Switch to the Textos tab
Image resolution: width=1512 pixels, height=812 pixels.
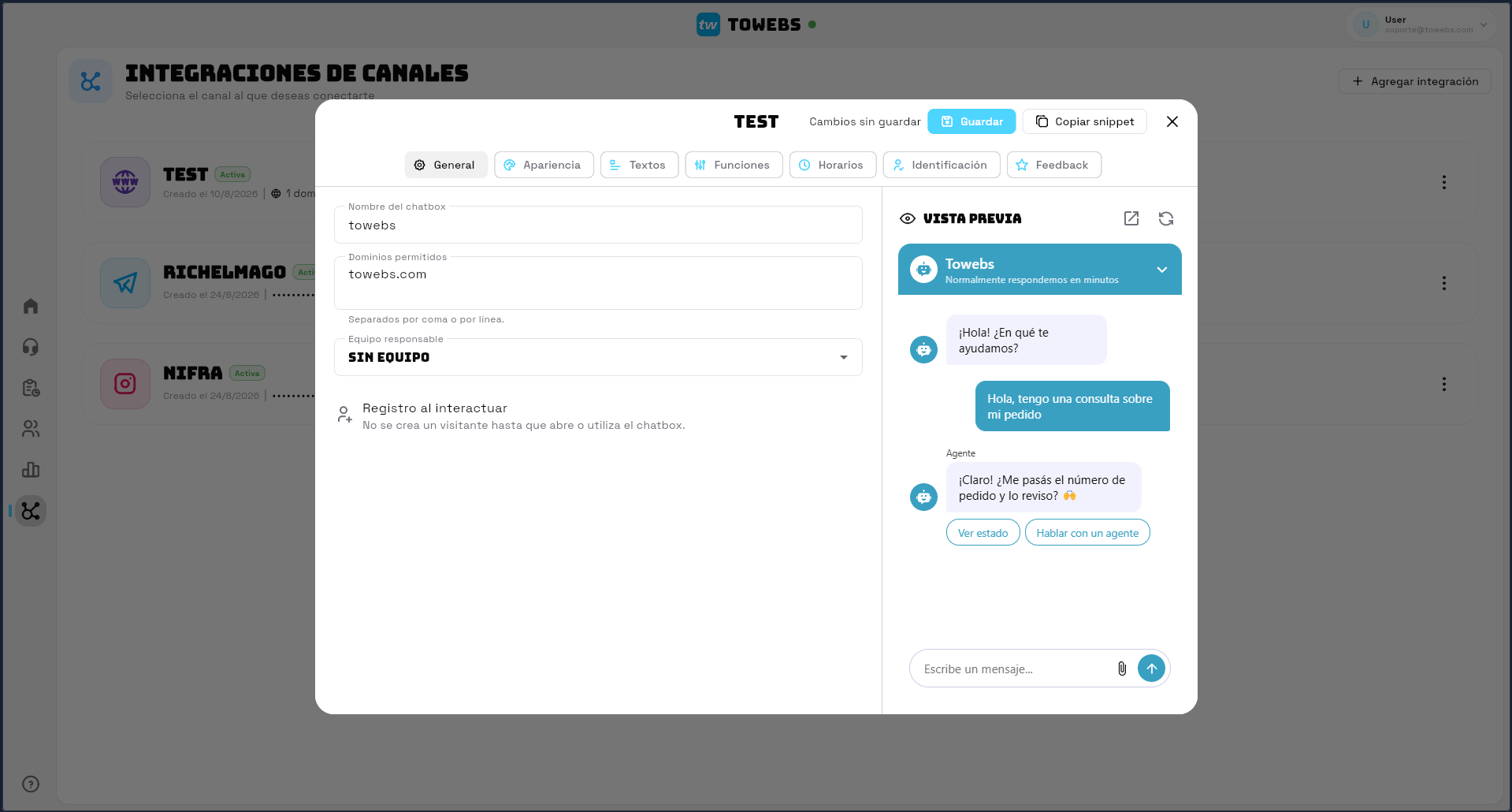pyautogui.click(x=639, y=165)
